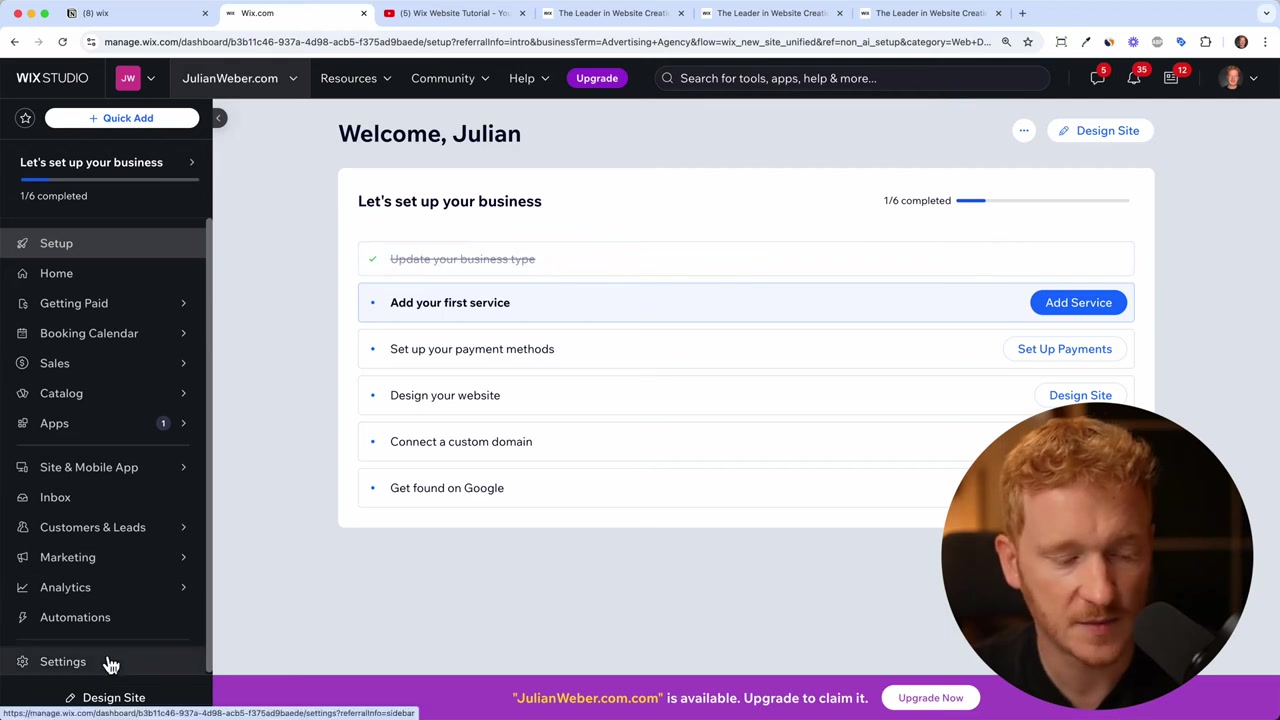1280x720 pixels.
Task: Click the Settings gear icon
Action: click(22, 661)
